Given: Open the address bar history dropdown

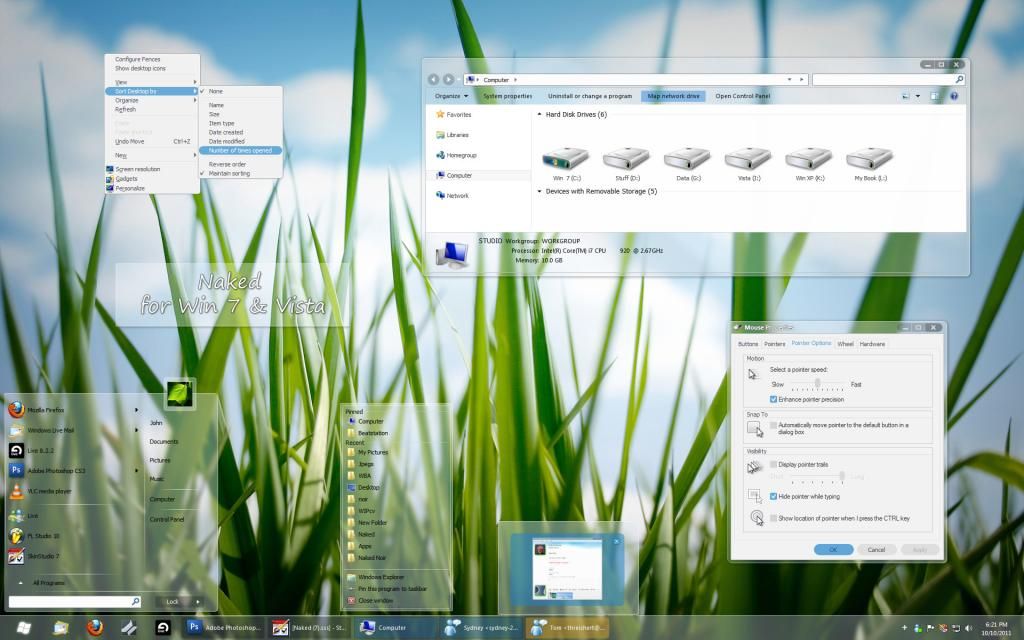Looking at the screenshot, I should point(790,80).
